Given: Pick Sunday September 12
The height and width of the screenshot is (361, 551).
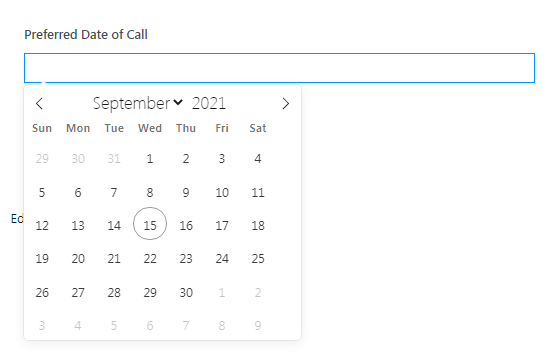Looking at the screenshot, I should (42, 225).
